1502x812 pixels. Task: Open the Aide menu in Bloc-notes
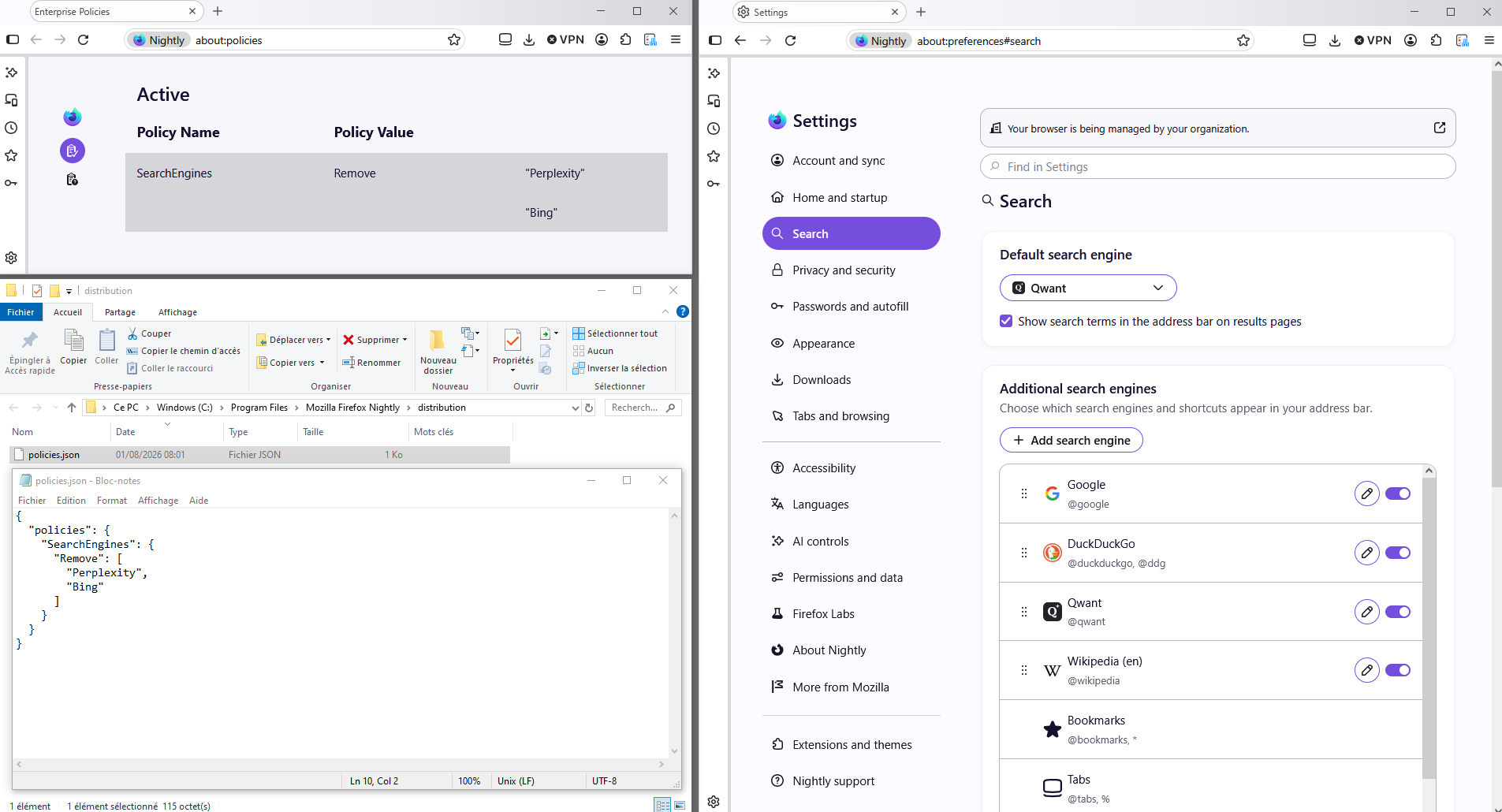(199, 501)
